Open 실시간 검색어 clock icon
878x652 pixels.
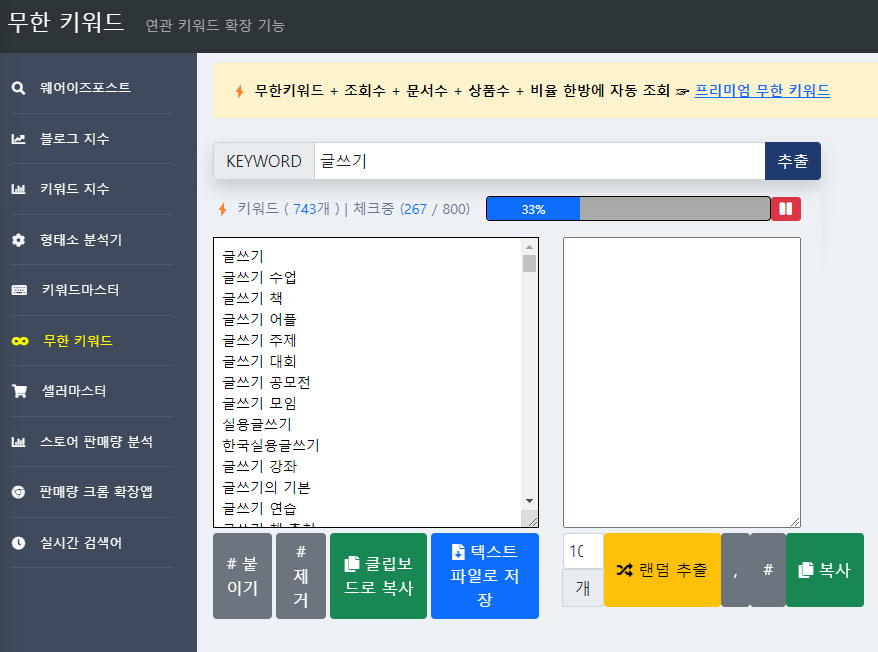pyautogui.click(x=18, y=543)
